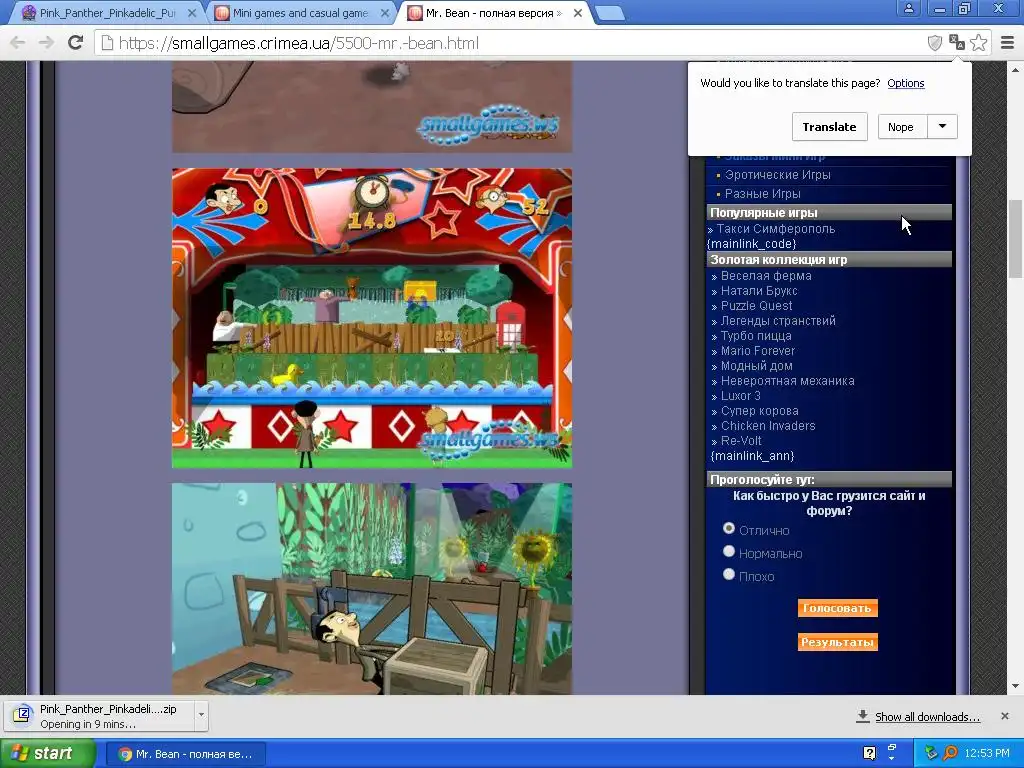Image resolution: width=1024 pixels, height=768 pixels.
Task: Click the green shield tray icon
Action: [x=931, y=754]
